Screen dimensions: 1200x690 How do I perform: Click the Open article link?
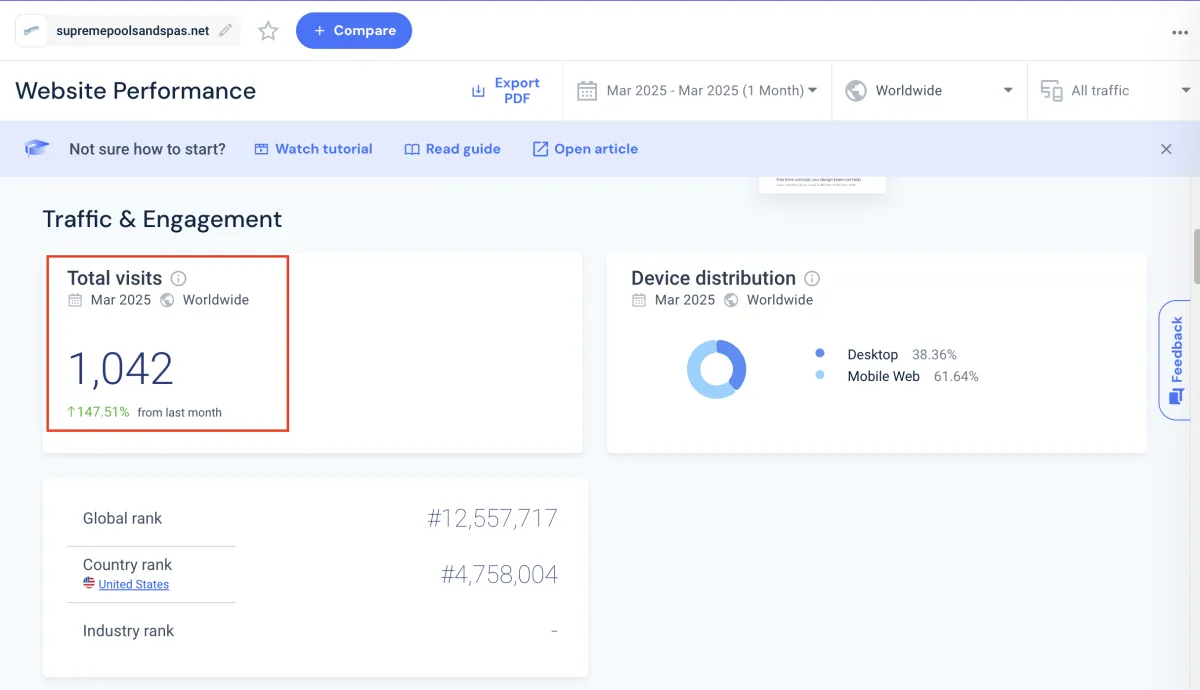585,149
